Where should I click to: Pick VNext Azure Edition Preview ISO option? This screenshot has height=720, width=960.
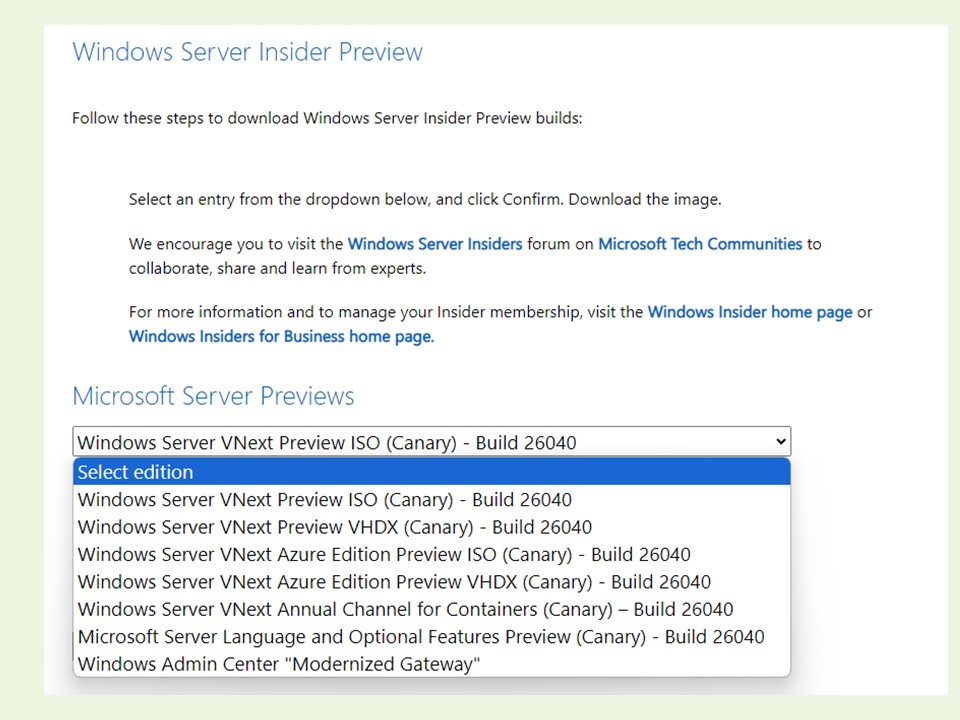pyautogui.click(x=432, y=555)
